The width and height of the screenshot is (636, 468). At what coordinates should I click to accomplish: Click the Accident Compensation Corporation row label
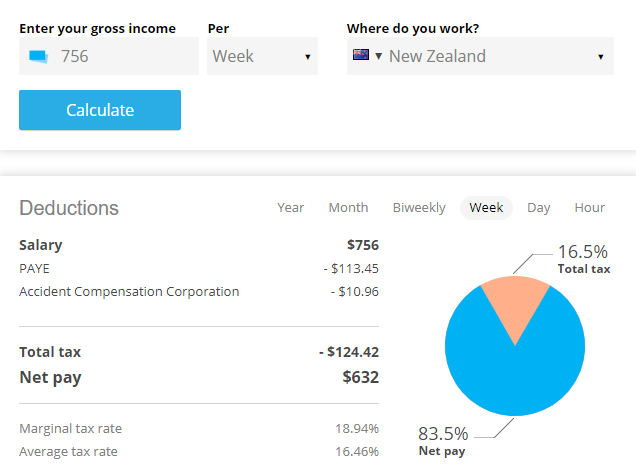129,292
